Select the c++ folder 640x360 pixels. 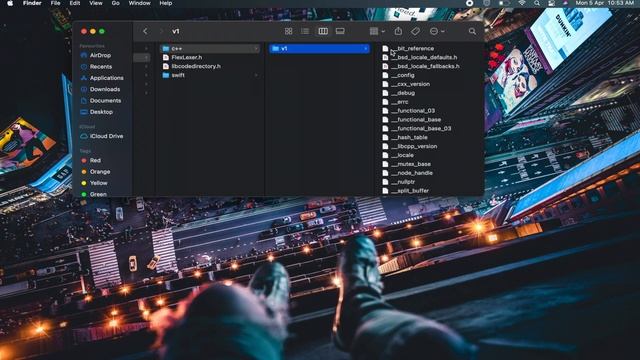(x=210, y=49)
